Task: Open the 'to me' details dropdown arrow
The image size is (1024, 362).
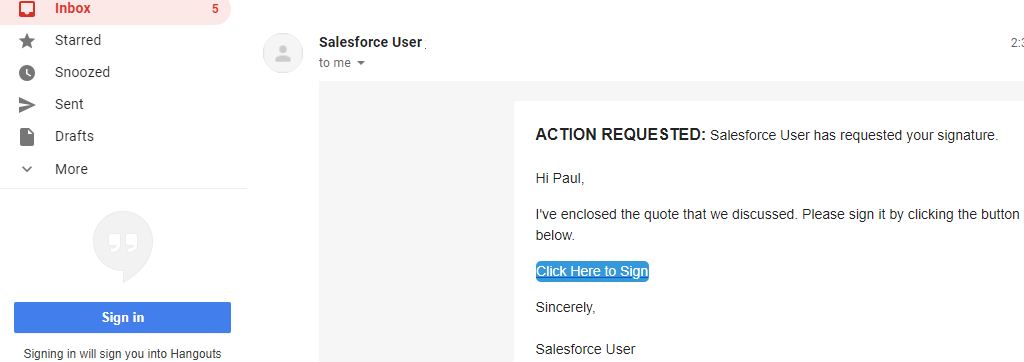Action: click(360, 63)
